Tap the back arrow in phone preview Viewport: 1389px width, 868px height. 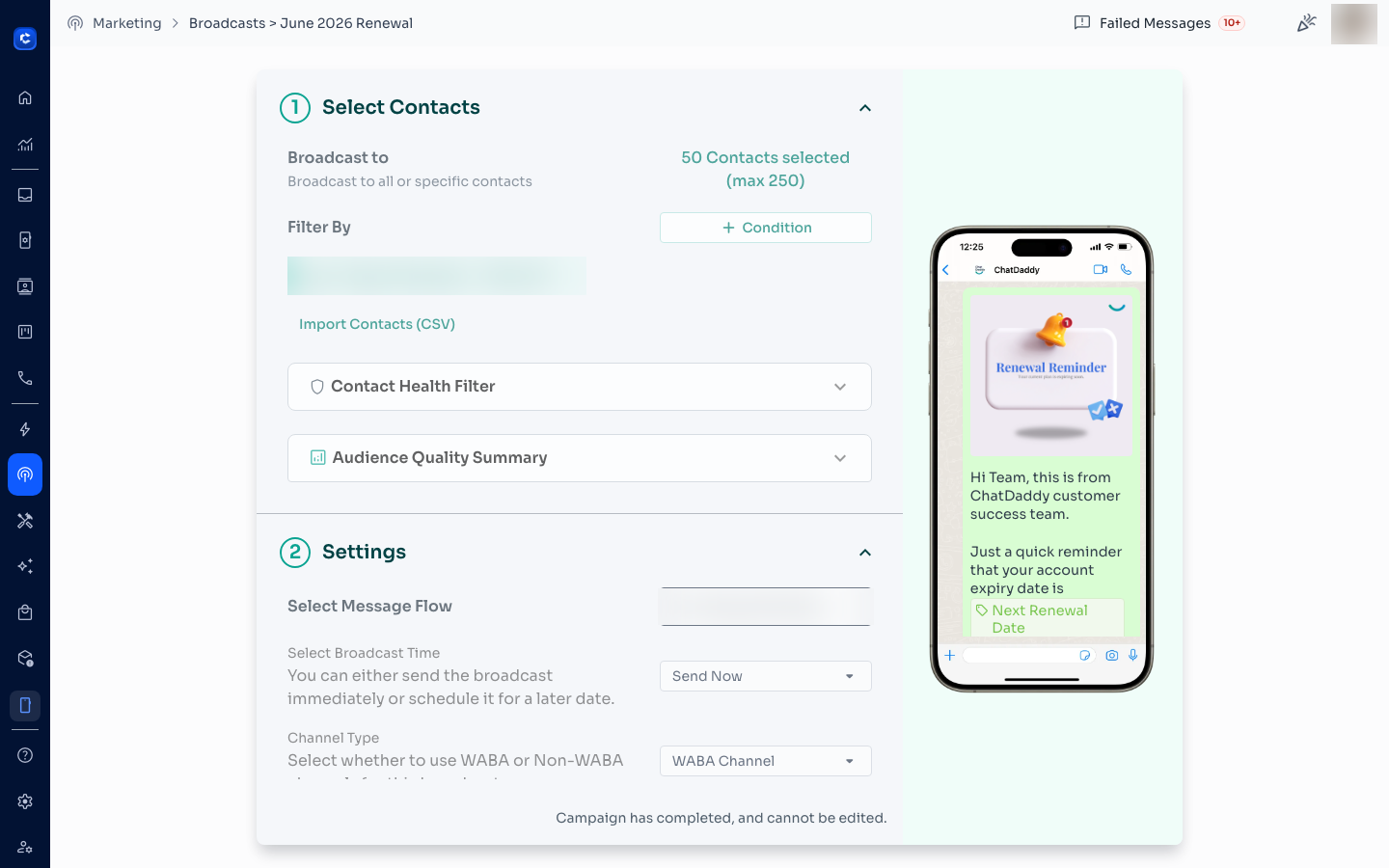[946, 270]
